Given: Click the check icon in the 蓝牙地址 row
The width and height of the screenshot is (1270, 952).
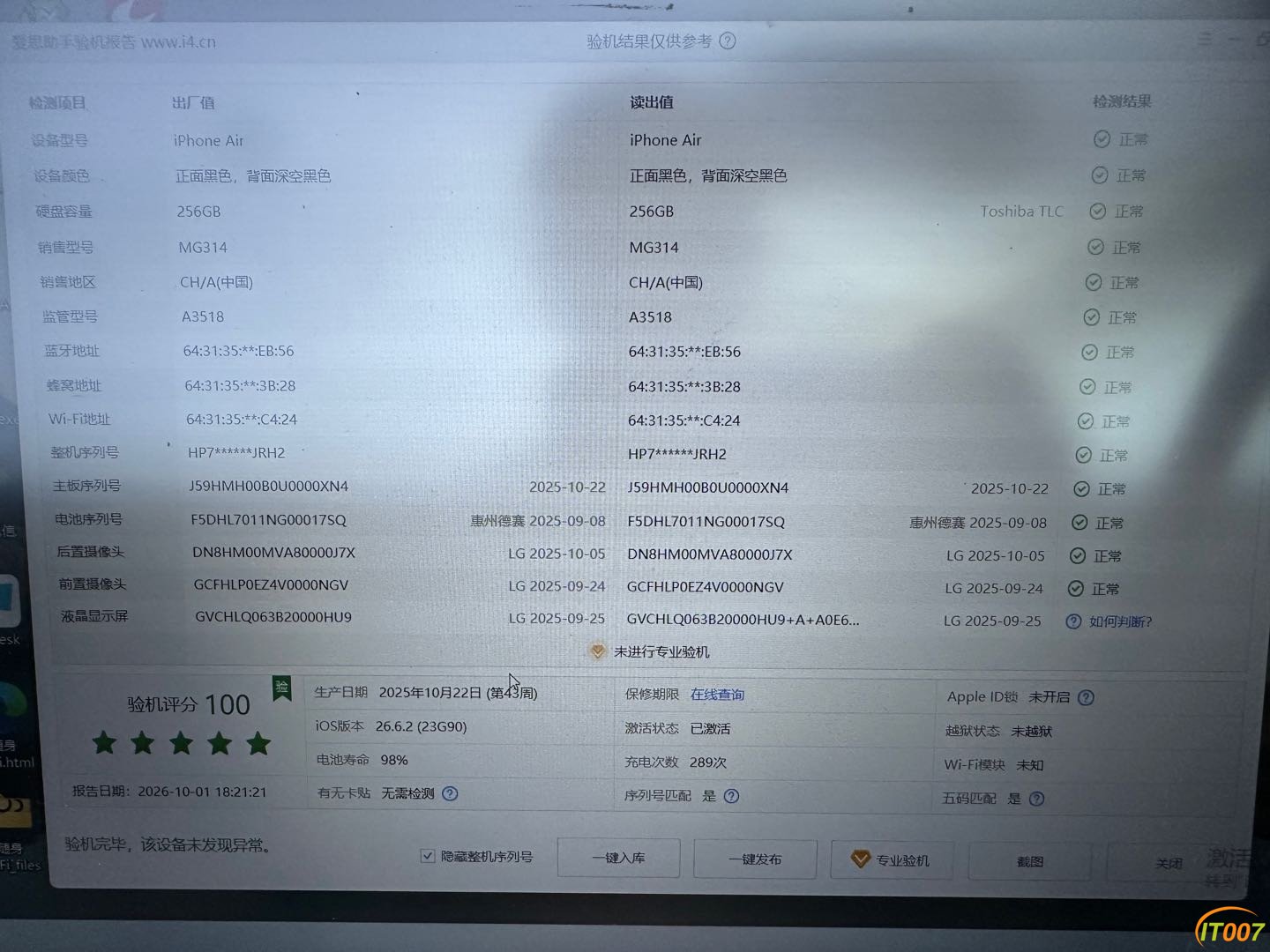Looking at the screenshot, I should (1089, 352).
